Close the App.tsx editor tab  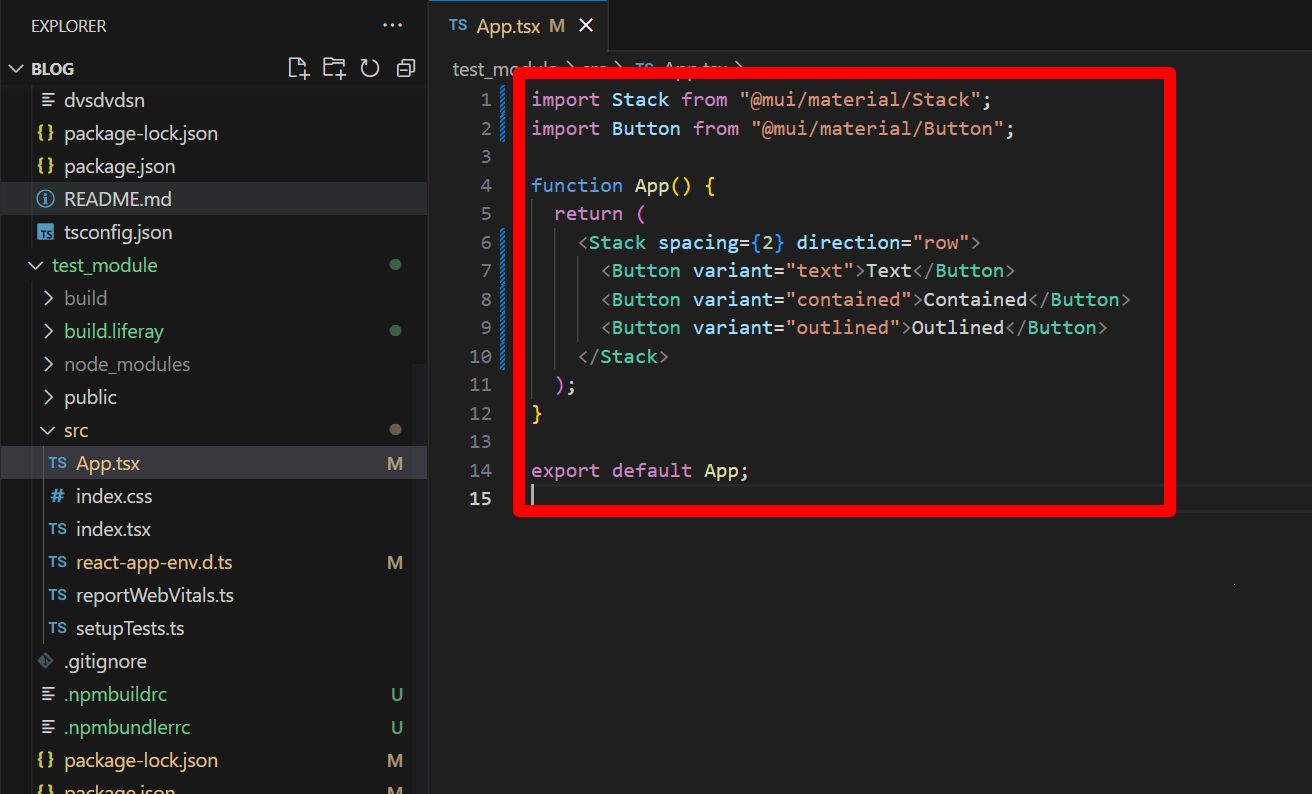[x=586, y=26]
